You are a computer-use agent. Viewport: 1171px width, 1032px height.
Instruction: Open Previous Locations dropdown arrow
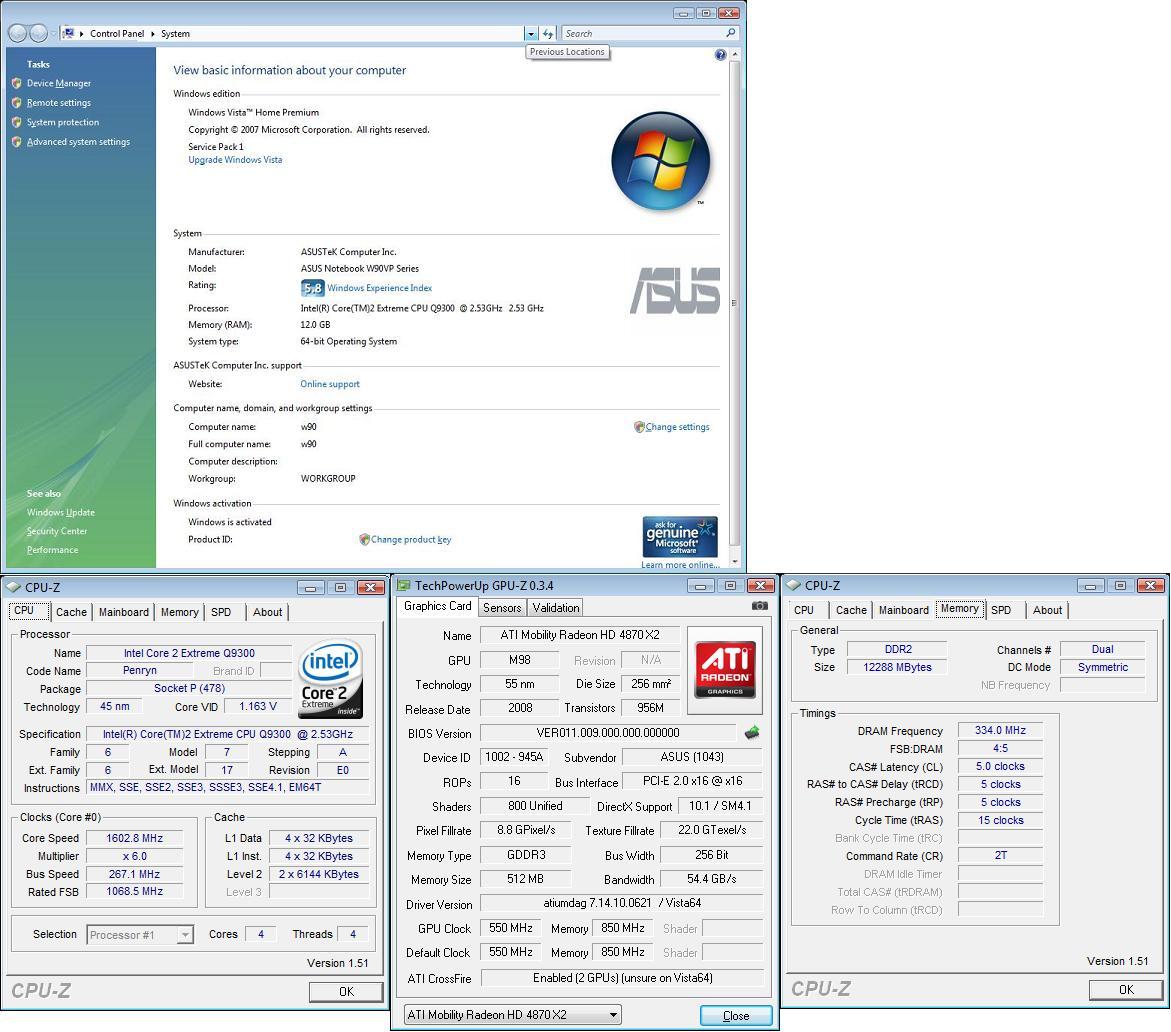[530, 34]
